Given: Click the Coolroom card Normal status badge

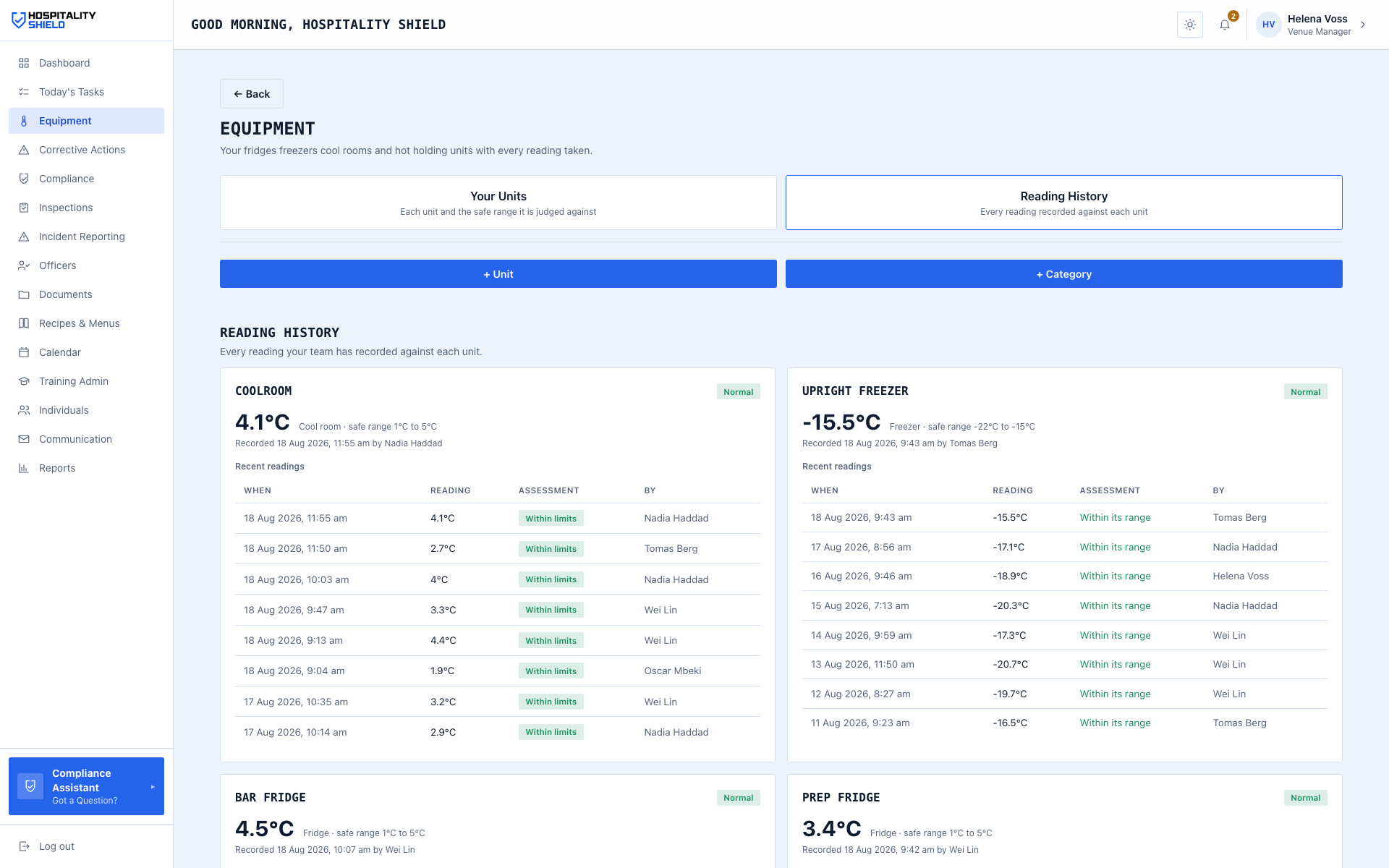Looking at the screenshot, I should [x=739, y=392].
